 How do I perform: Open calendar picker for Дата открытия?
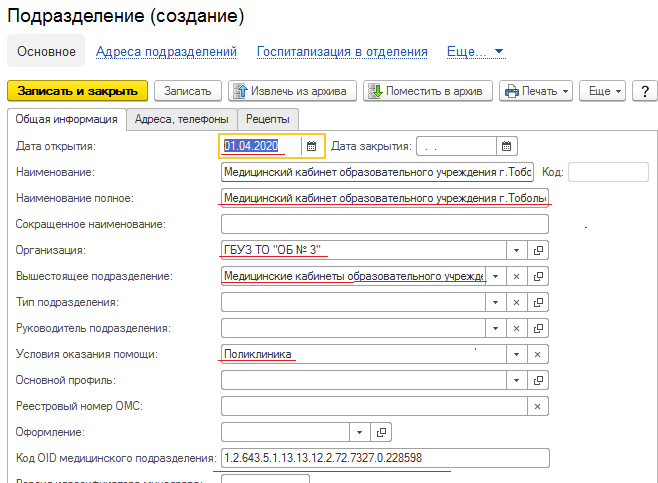(311, 147)
